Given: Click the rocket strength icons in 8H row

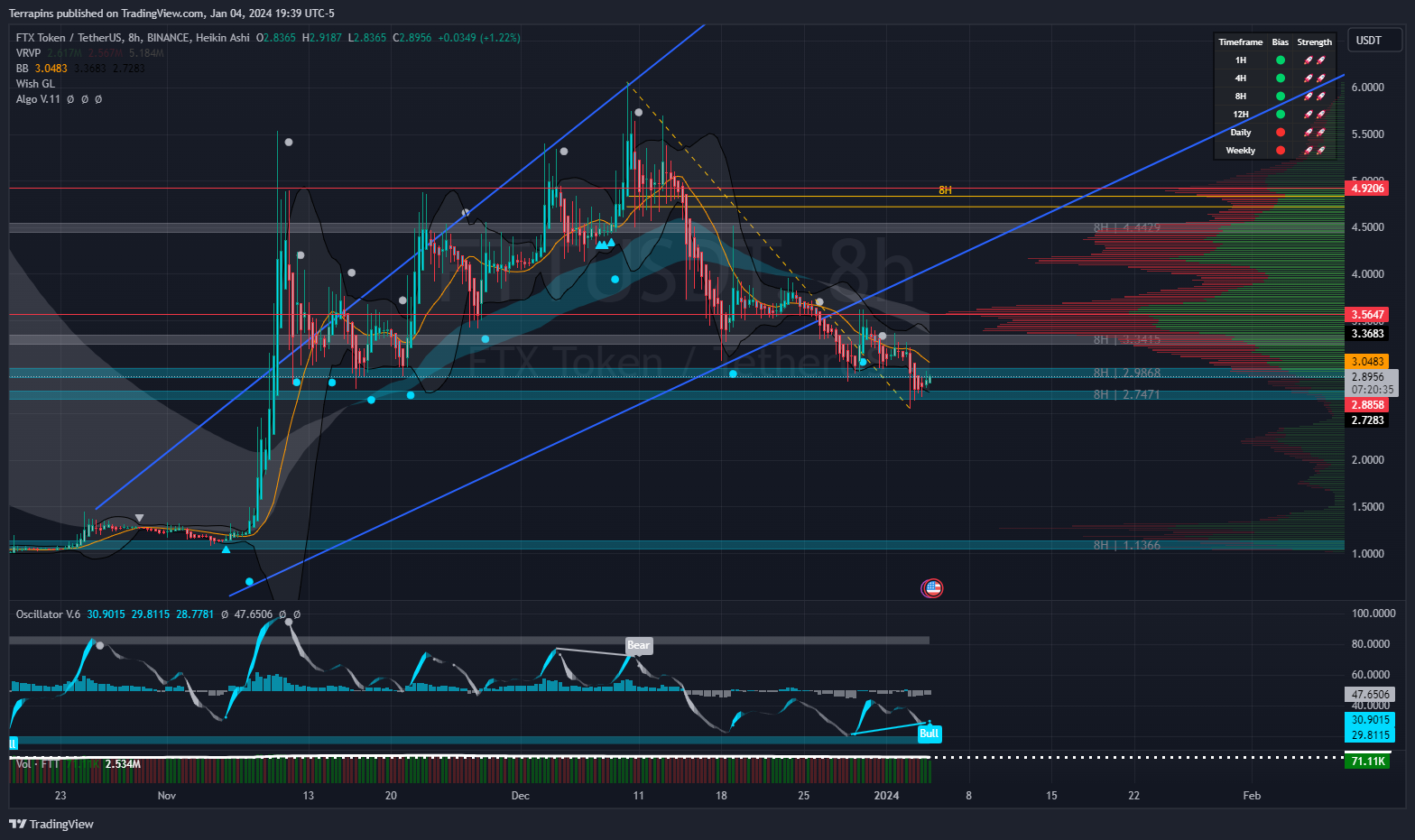Looking at the screenshot, I should point(1314,97).
